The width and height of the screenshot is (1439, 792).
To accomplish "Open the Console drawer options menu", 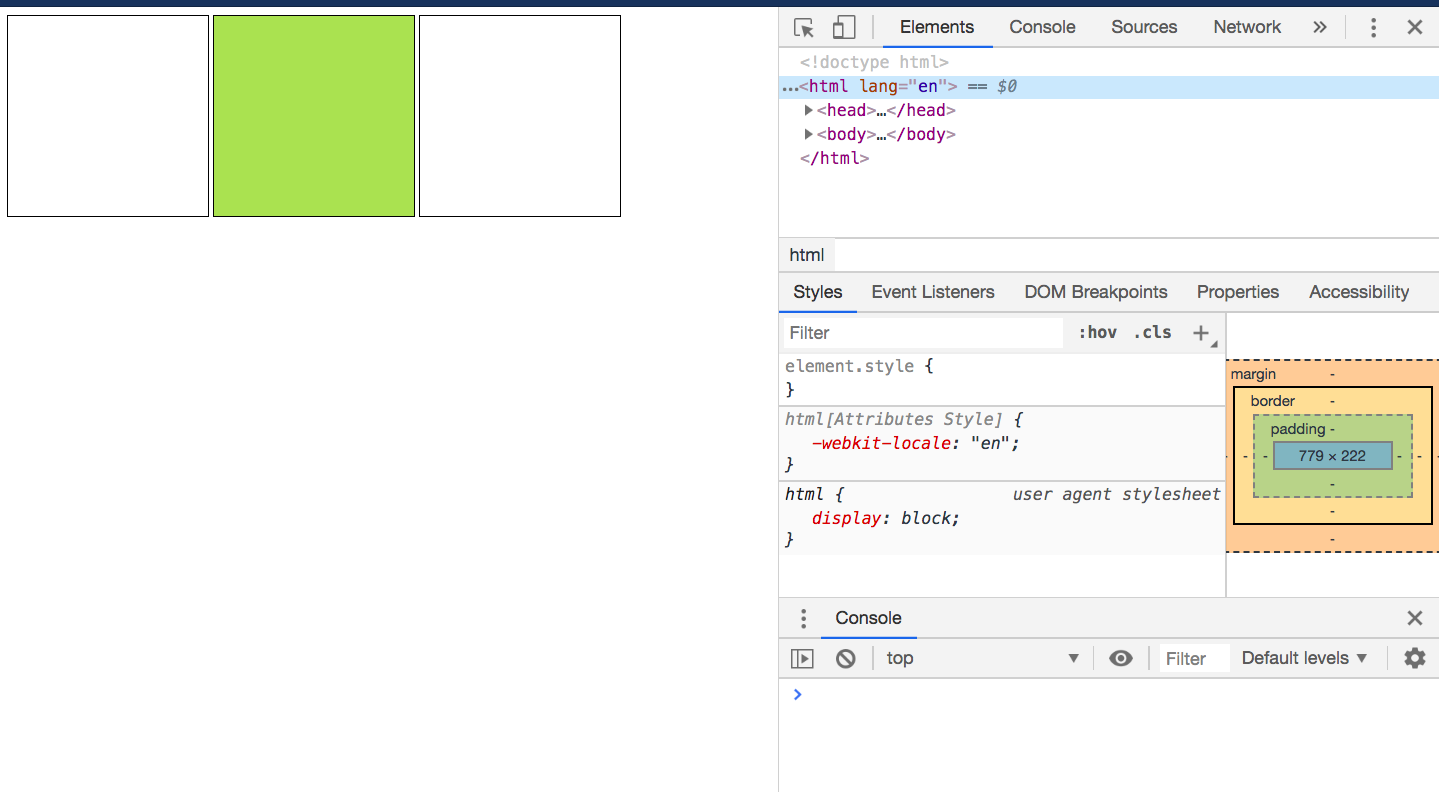I will (x=803, y=618).
